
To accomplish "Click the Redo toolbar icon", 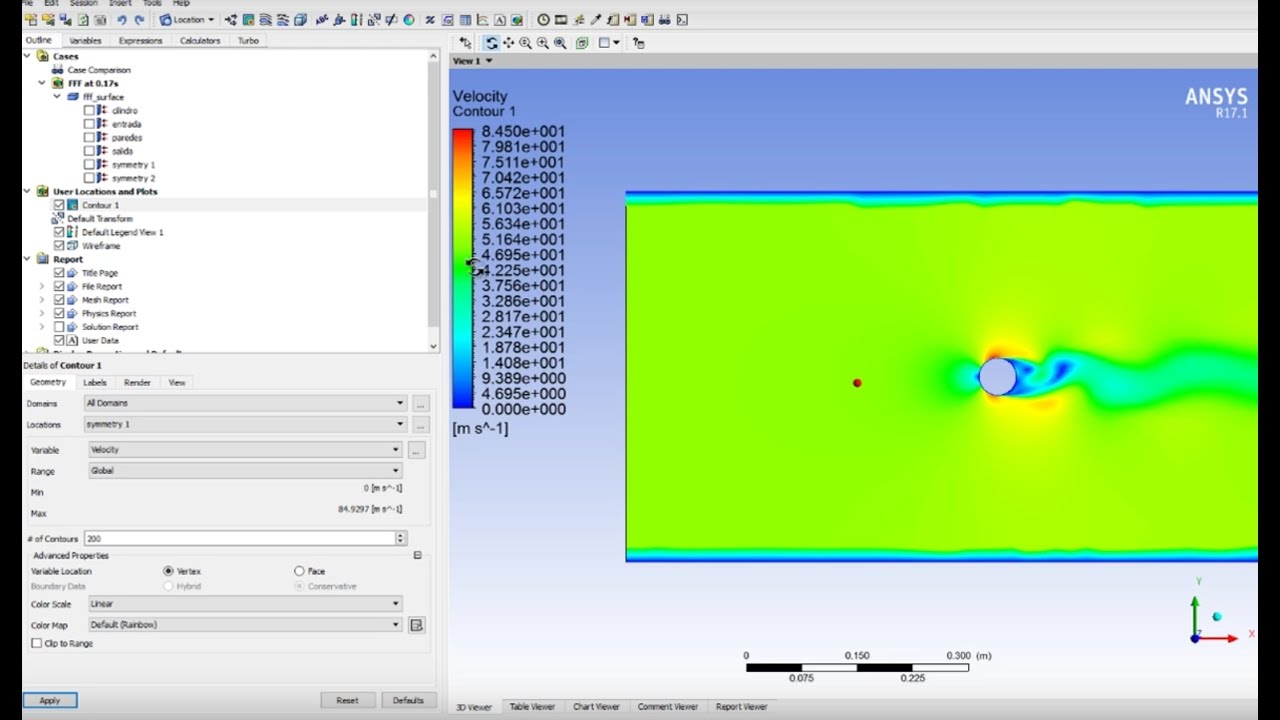I will point(140,19).
